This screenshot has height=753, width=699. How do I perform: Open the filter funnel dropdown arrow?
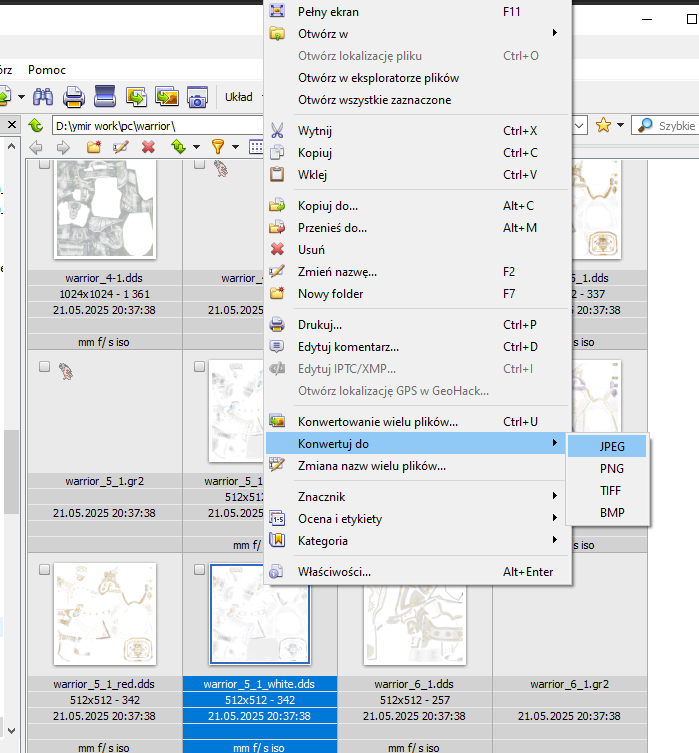pyautogui.click(x=234, y=147)
